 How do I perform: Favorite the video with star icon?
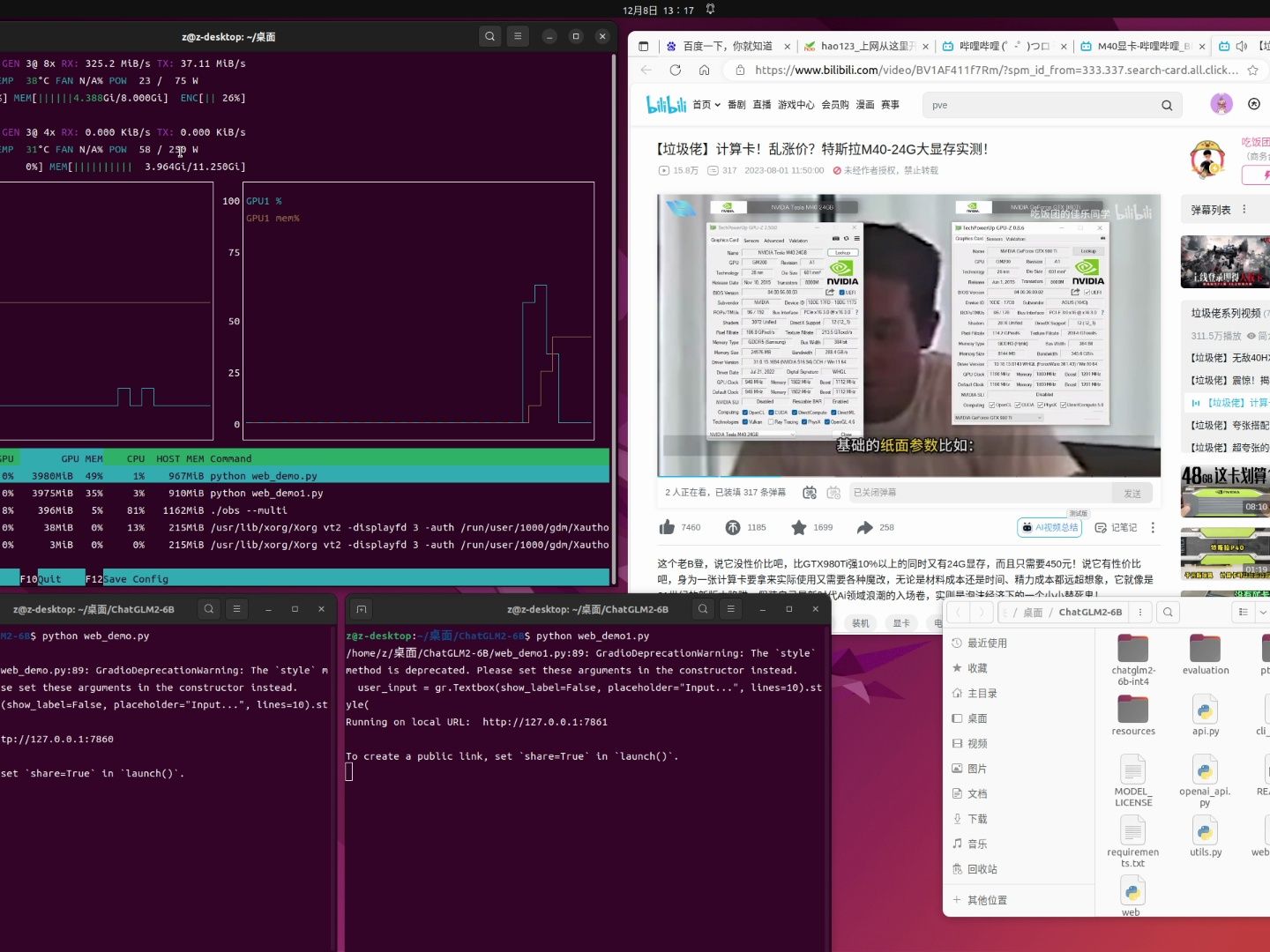799,527
